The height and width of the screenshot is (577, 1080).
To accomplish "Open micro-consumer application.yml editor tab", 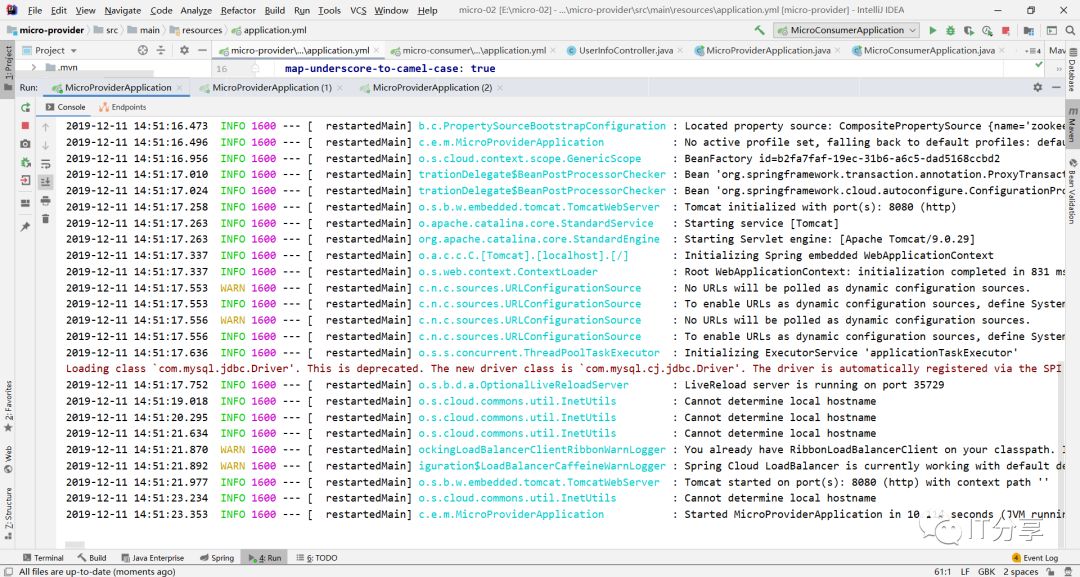I will tap(474, 50).
